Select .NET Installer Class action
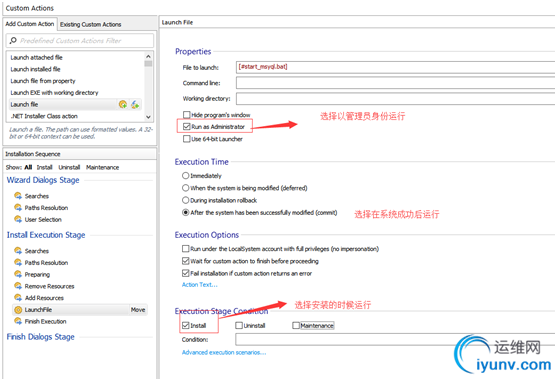557x381 pixels. click(x=44, y=116)
